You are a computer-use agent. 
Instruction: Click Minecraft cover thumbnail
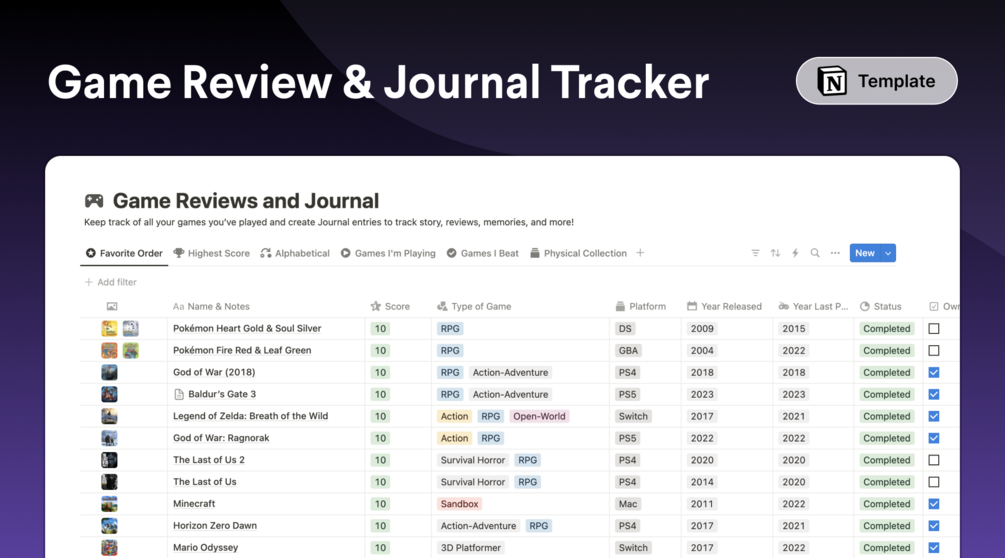(110, 504)
